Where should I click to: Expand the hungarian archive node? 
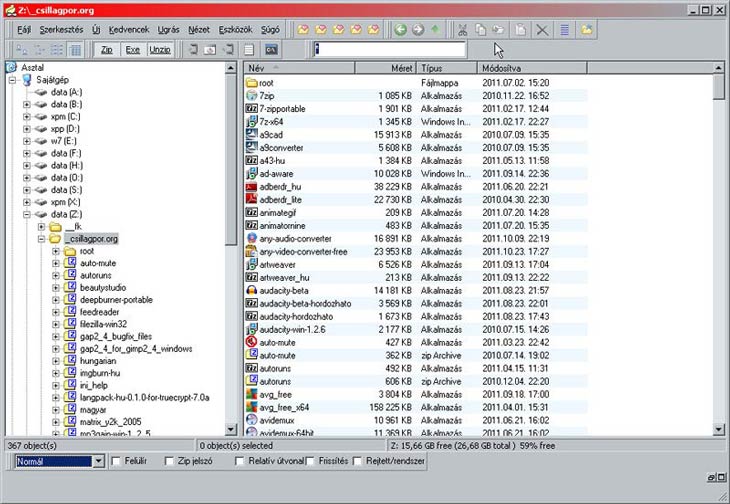point(56,361)
